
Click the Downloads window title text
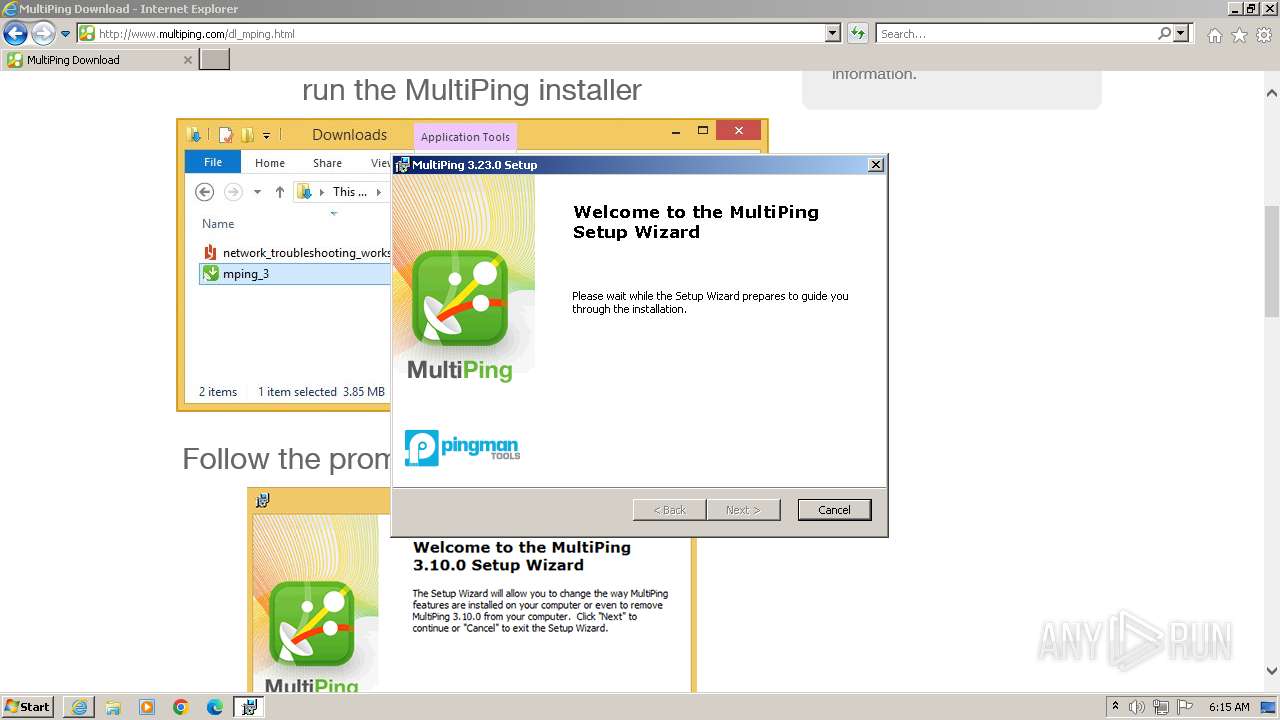point(349,135)
